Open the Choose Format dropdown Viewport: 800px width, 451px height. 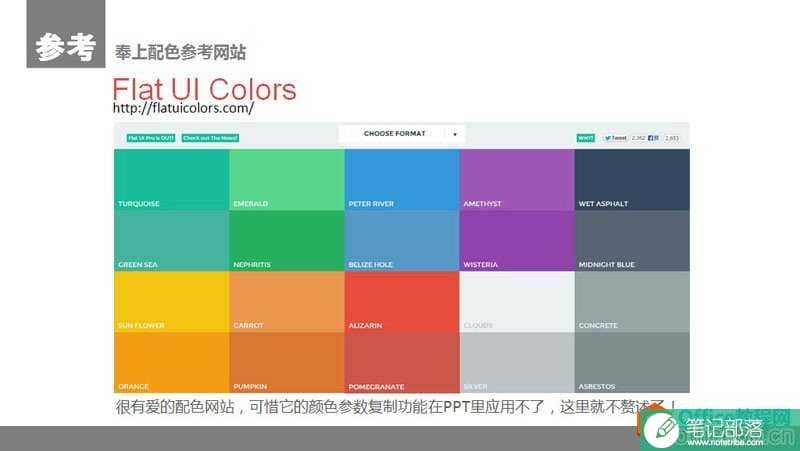click(x=402, y=134)
